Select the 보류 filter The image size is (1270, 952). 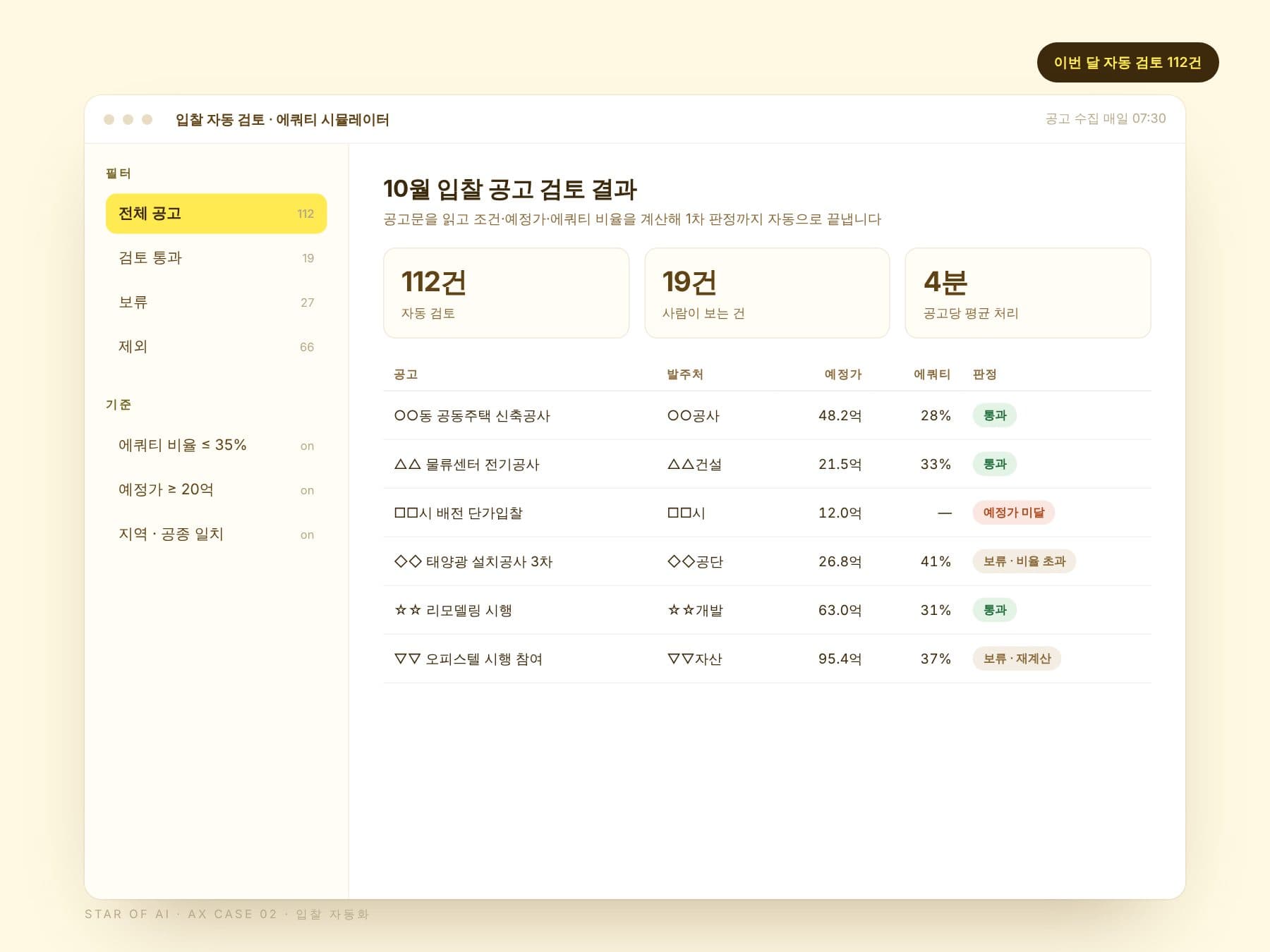(x=216, y=303)
